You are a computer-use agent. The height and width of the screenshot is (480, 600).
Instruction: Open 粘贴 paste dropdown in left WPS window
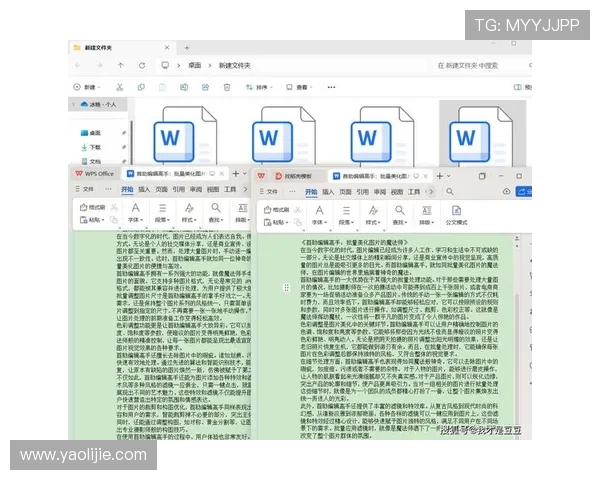click(92, 220)
